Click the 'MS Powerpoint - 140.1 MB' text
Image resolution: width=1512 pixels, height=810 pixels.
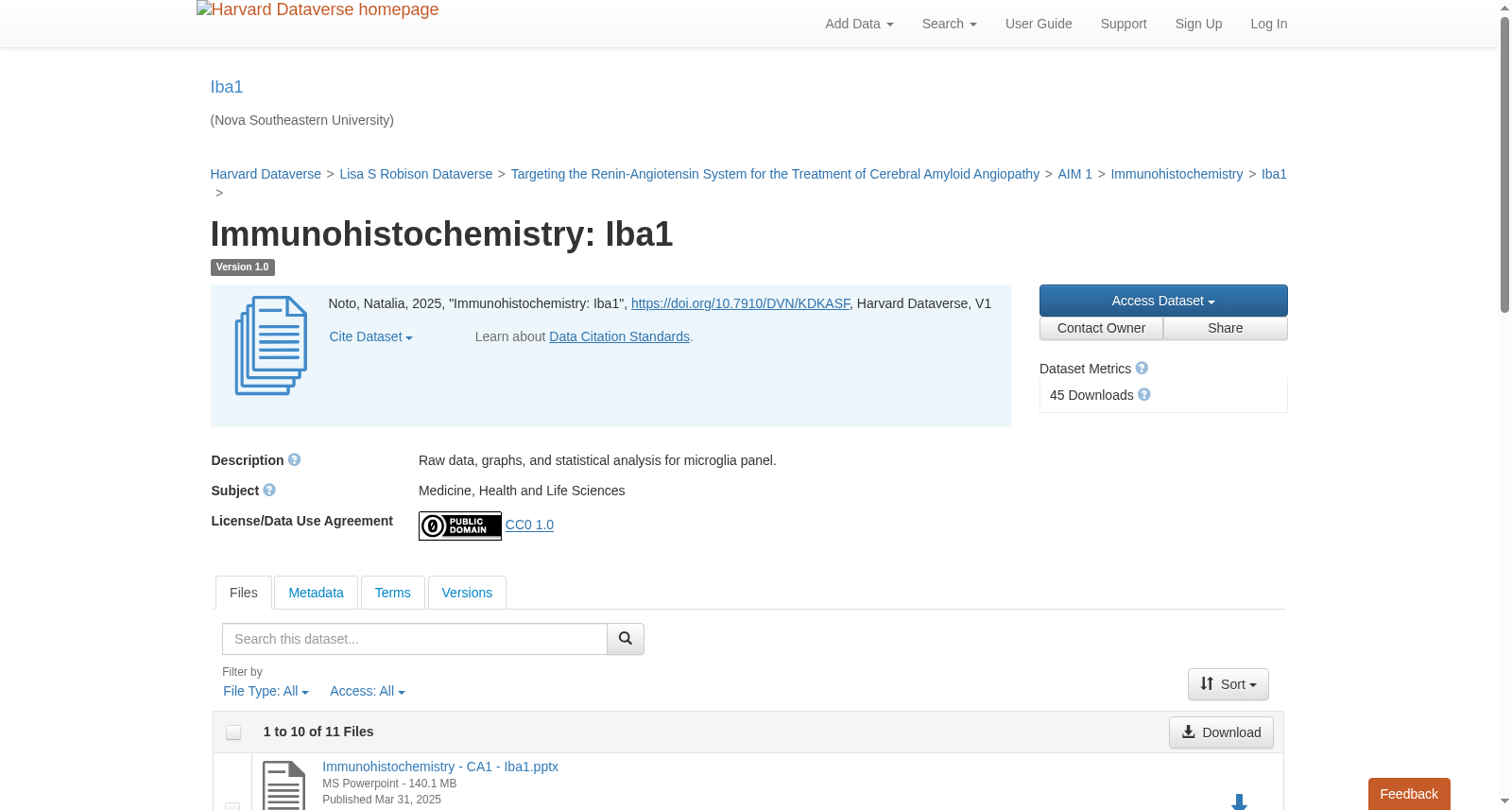click(x=389, y=784)
